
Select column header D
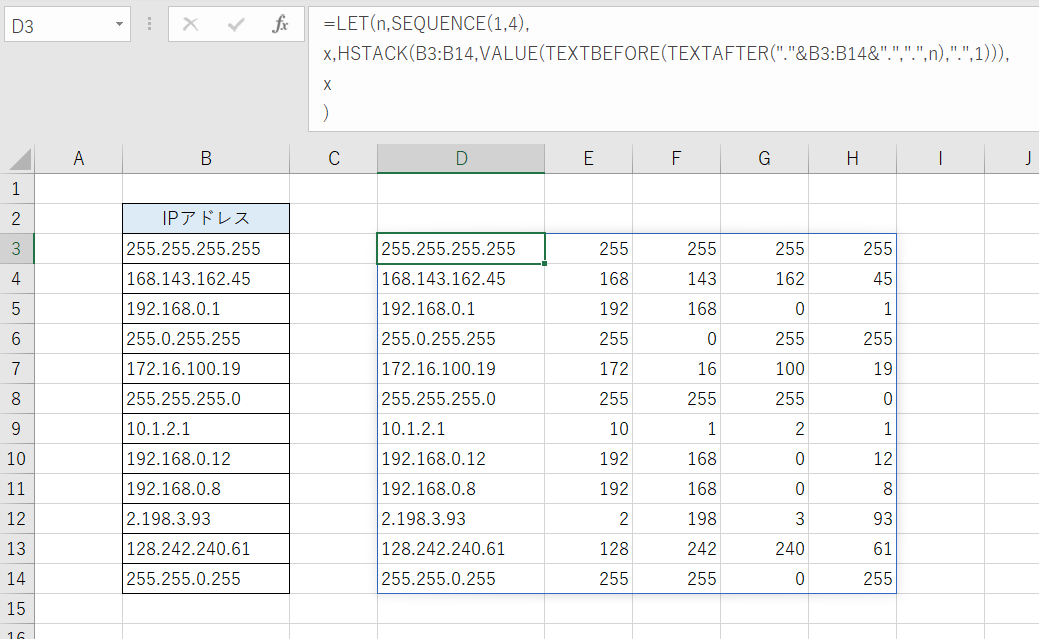(460, 158)
